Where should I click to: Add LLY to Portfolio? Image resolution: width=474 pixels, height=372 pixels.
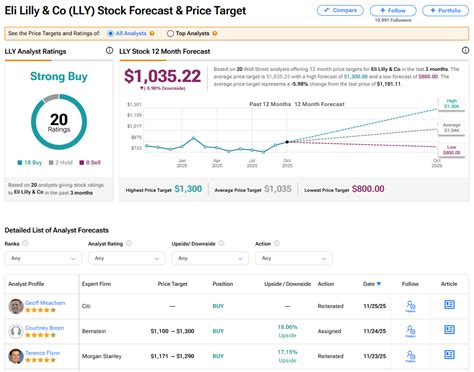[445, 10]
